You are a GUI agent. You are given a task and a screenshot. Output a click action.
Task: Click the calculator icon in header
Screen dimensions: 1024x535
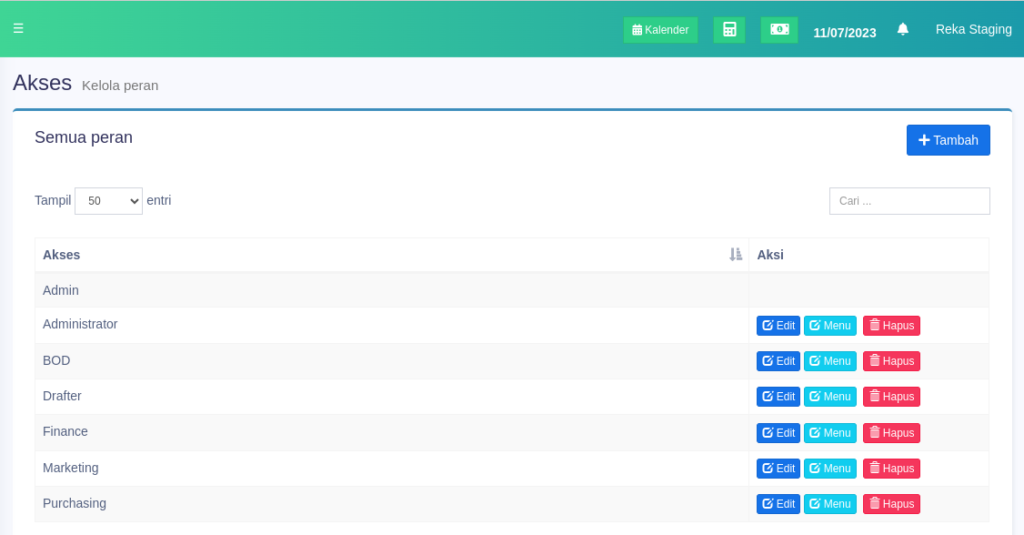pyautogui.click(x=729, y=30)
